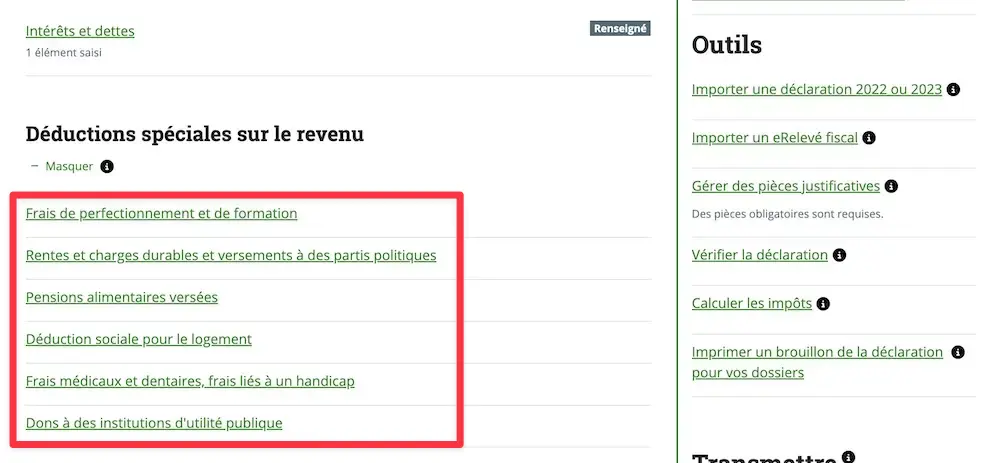Click 'Des pièces obligatoires sont requises.' note
The image size is (1000, 463).
788,214
